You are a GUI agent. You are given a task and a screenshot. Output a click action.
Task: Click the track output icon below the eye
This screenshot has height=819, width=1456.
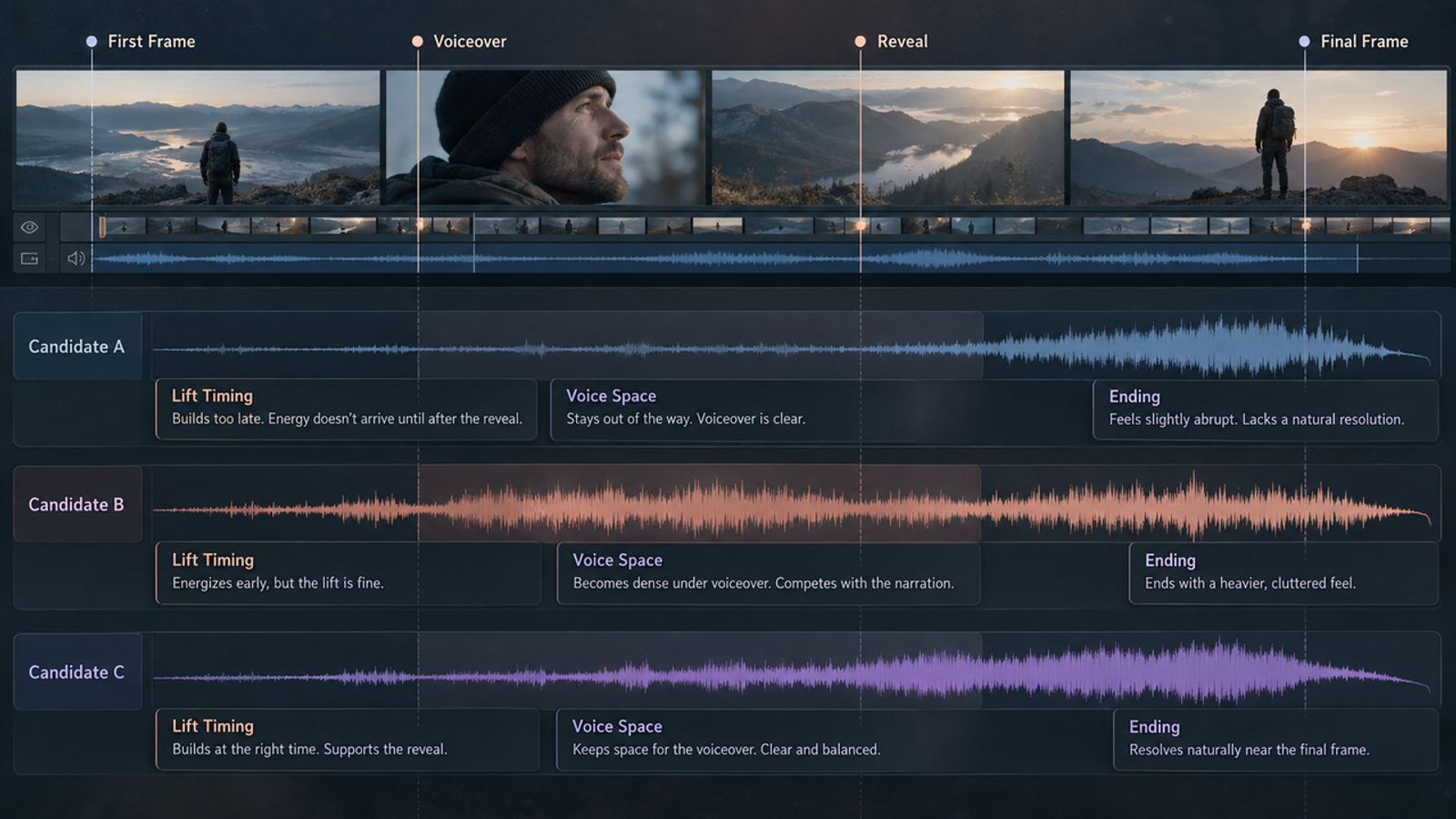pos(29,258)
